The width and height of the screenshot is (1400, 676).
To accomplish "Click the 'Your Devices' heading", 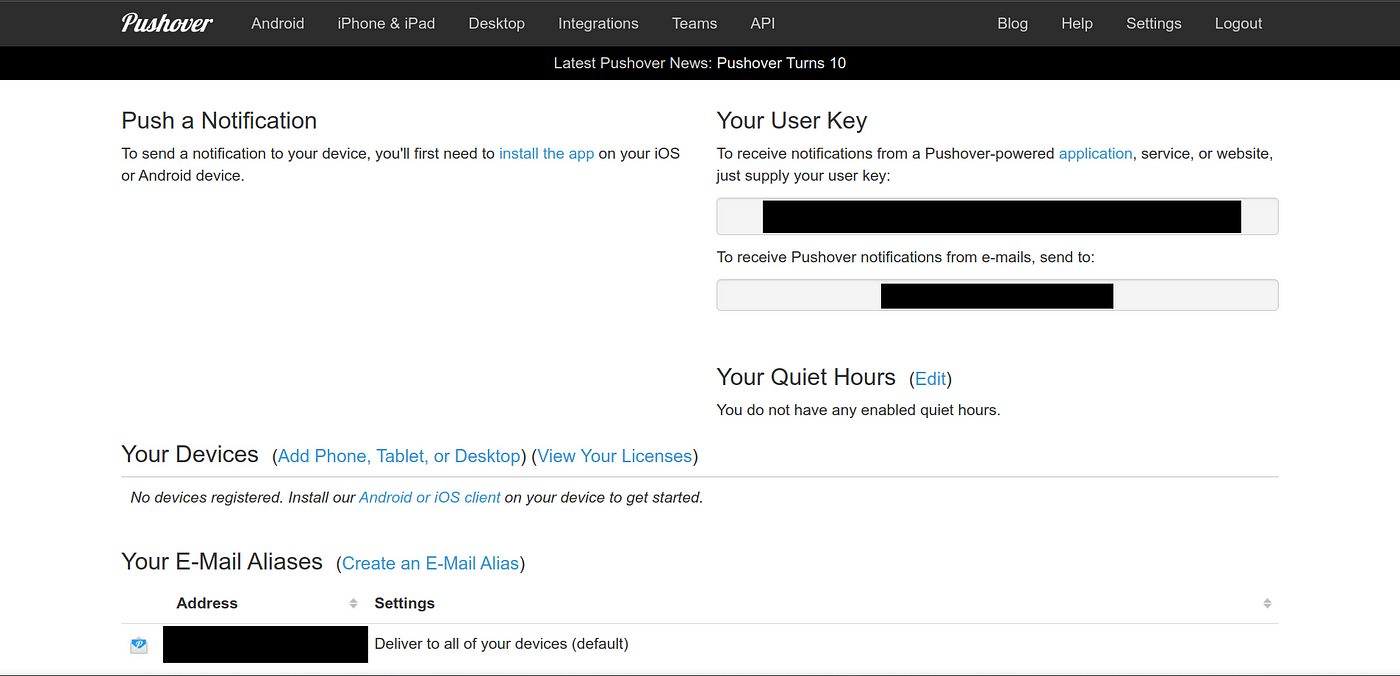I will pyautogui.click(x=190, y=454).
